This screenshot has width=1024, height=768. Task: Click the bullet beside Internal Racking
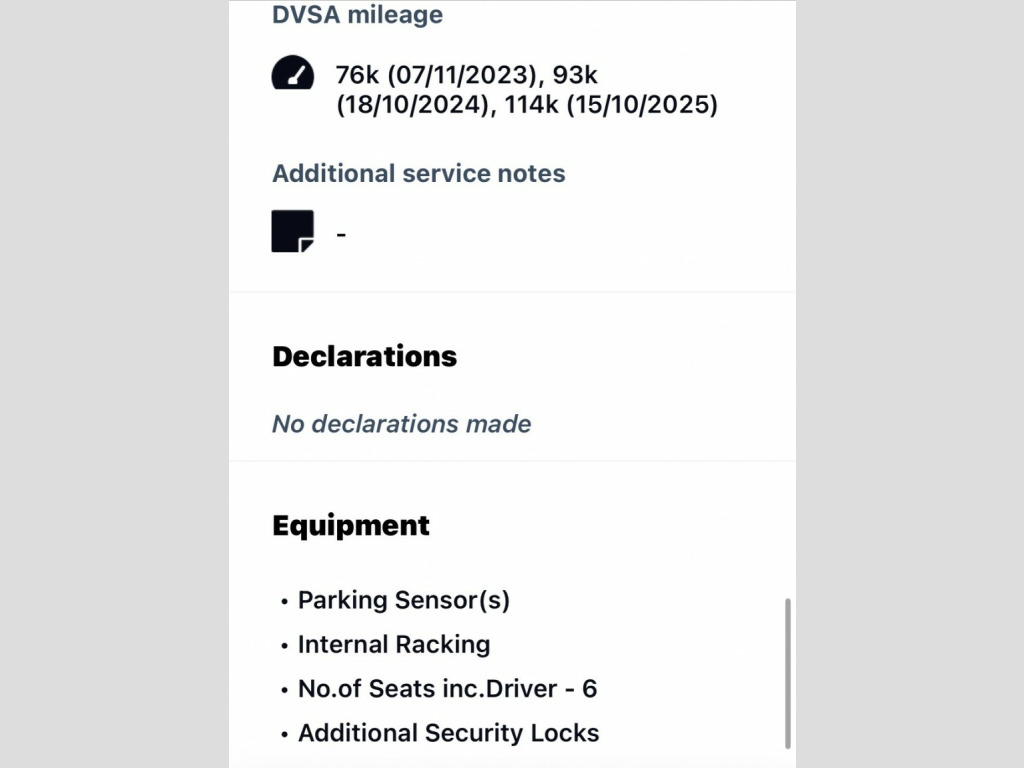point(284,645)
